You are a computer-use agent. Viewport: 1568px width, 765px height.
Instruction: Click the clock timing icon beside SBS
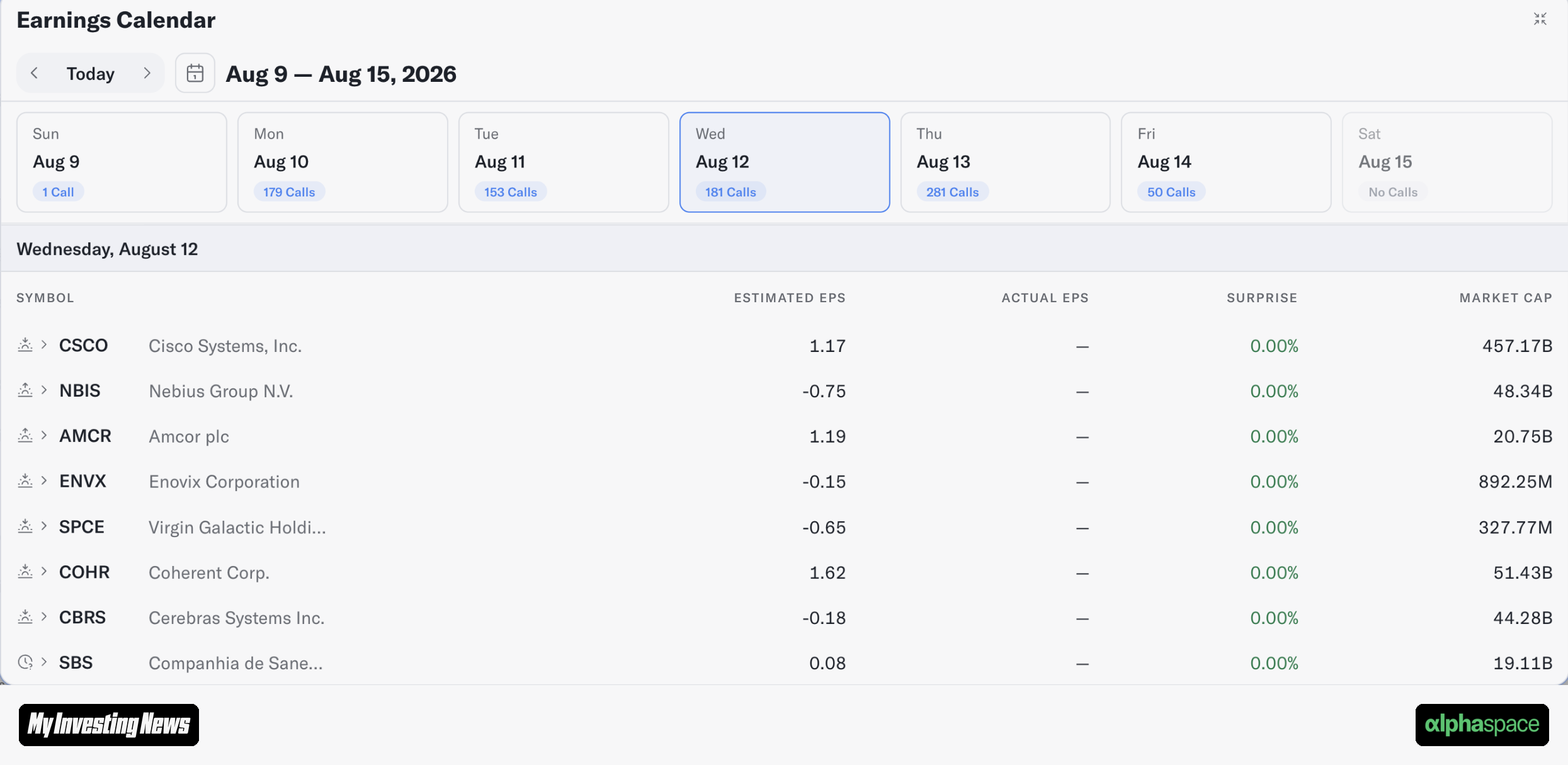click(25, 662)
